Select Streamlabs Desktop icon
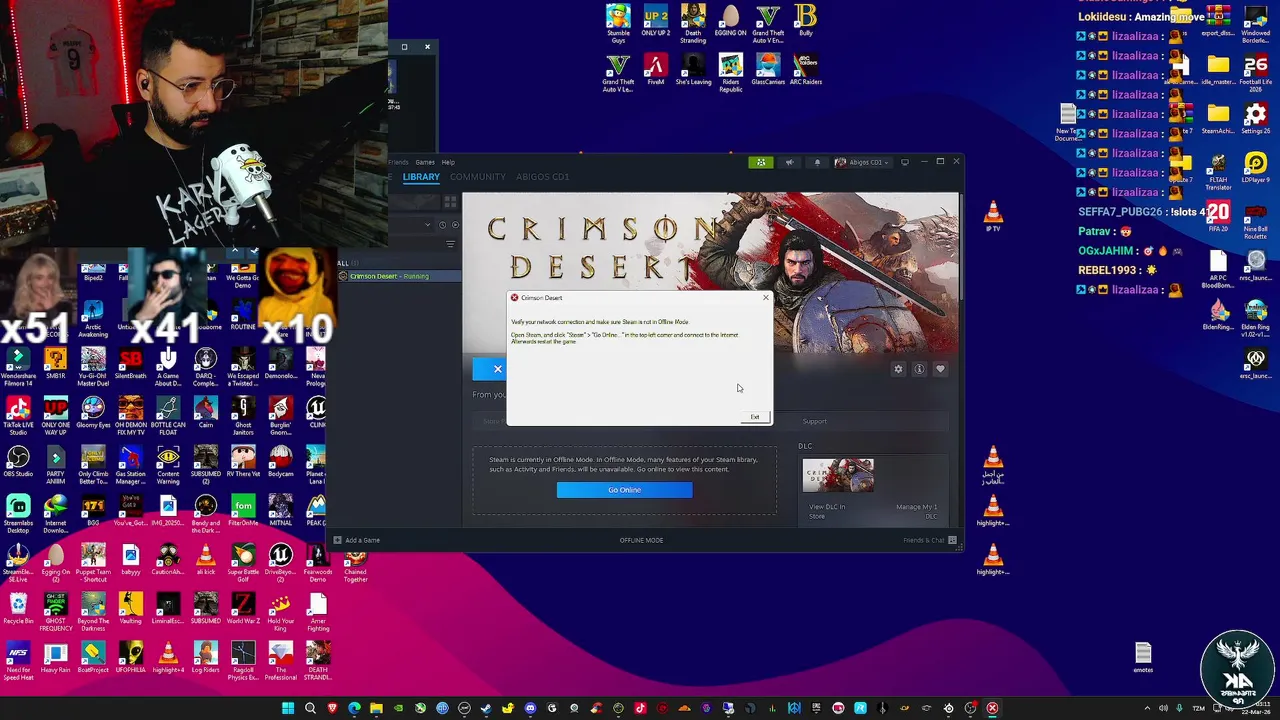This screenshot has height=720, width=1280. coord(18,514)
